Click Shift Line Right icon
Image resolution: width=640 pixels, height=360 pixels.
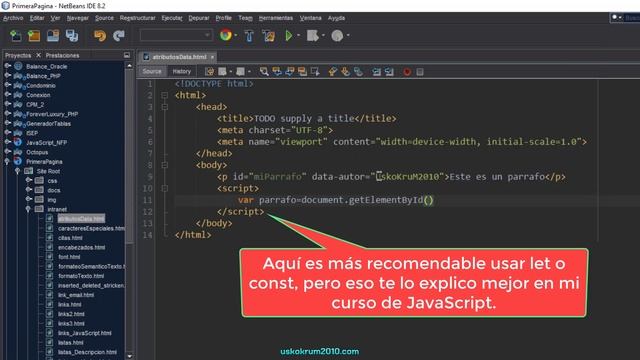coord(389,72)
